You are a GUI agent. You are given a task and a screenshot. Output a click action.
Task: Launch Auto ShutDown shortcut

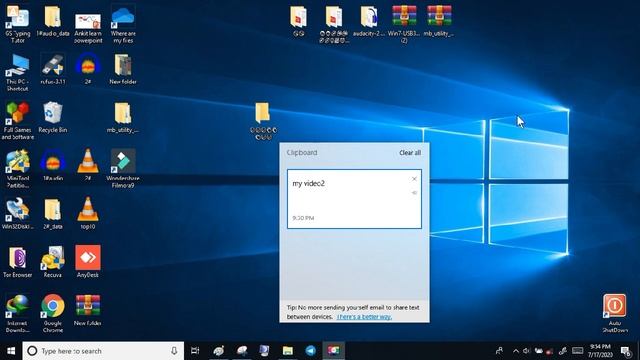615,313
